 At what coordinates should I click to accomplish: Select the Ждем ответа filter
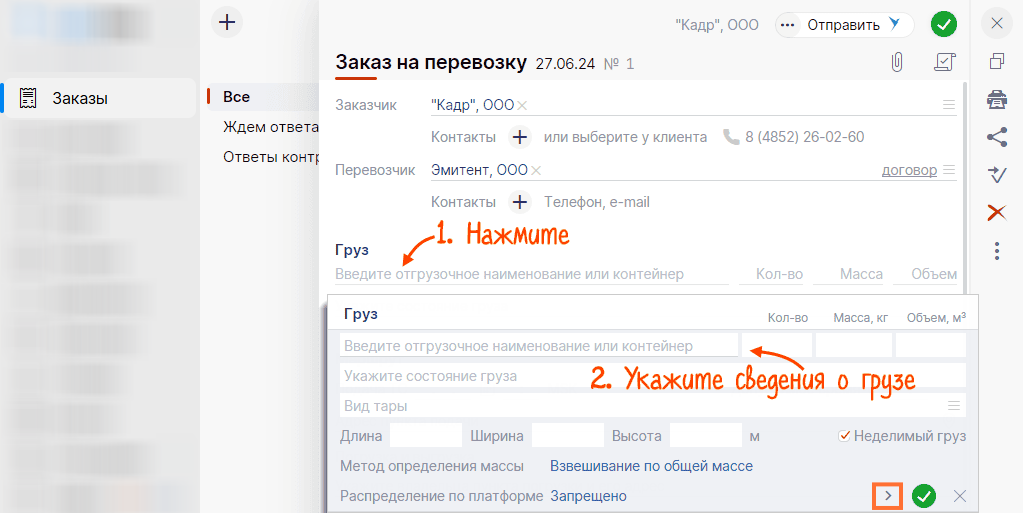click(x=271, y=127)
